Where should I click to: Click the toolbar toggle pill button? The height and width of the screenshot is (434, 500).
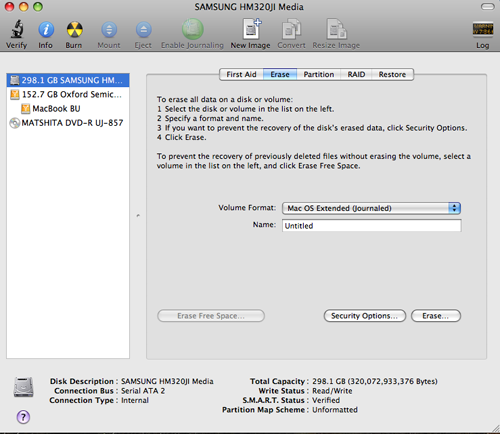488,7
